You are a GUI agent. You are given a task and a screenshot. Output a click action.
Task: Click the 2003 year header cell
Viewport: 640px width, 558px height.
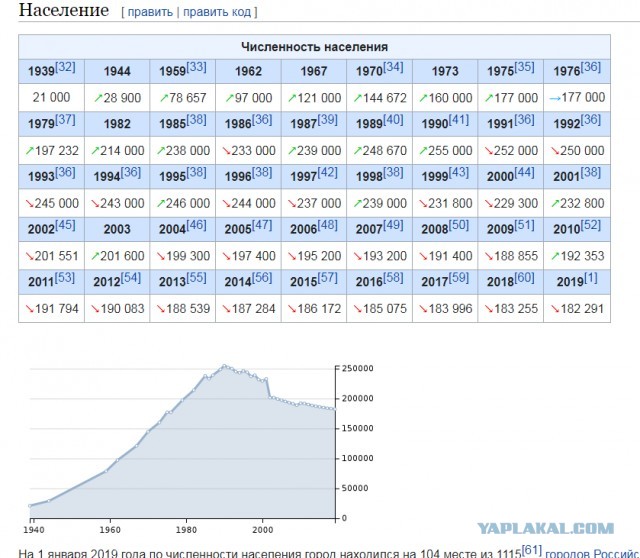[x=117, y=229]
